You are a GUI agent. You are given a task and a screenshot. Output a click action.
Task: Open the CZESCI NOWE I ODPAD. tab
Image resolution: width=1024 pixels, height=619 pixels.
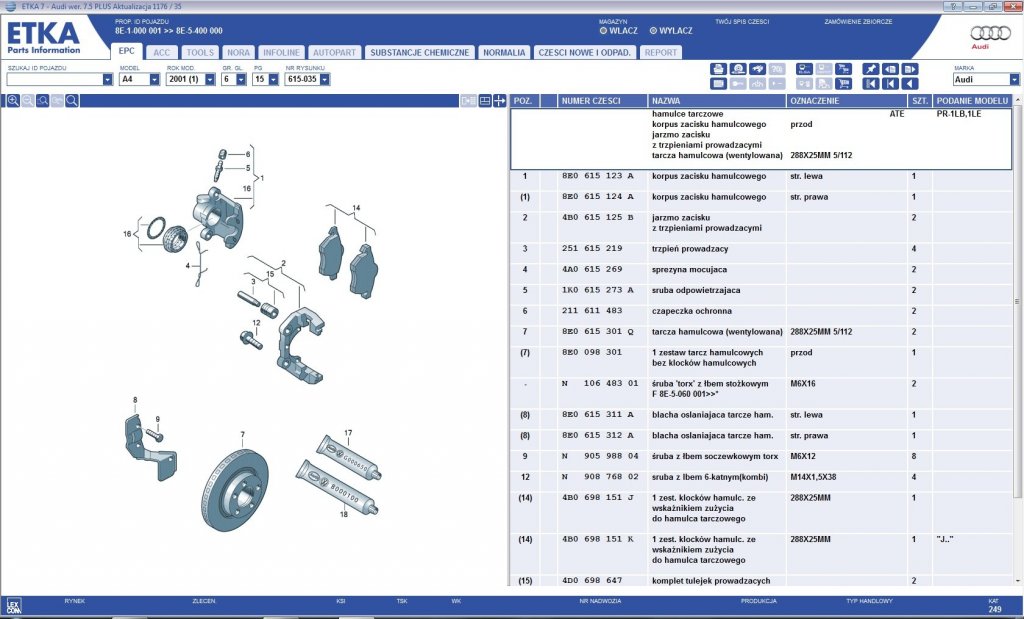(x=584, y=52)
